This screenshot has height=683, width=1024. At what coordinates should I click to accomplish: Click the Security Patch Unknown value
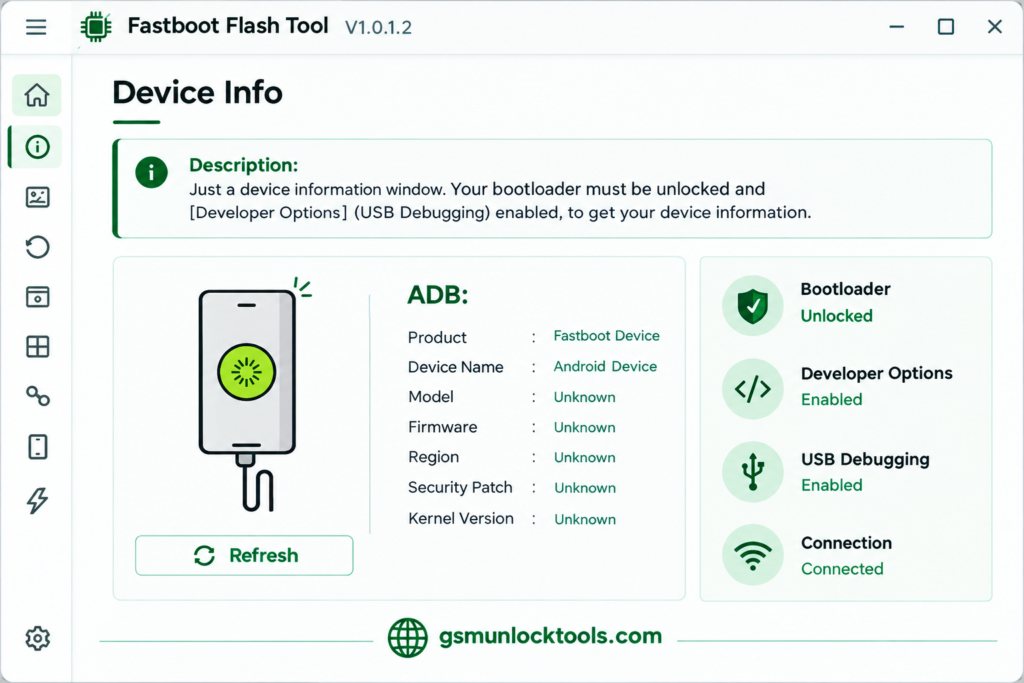(584, 488)
